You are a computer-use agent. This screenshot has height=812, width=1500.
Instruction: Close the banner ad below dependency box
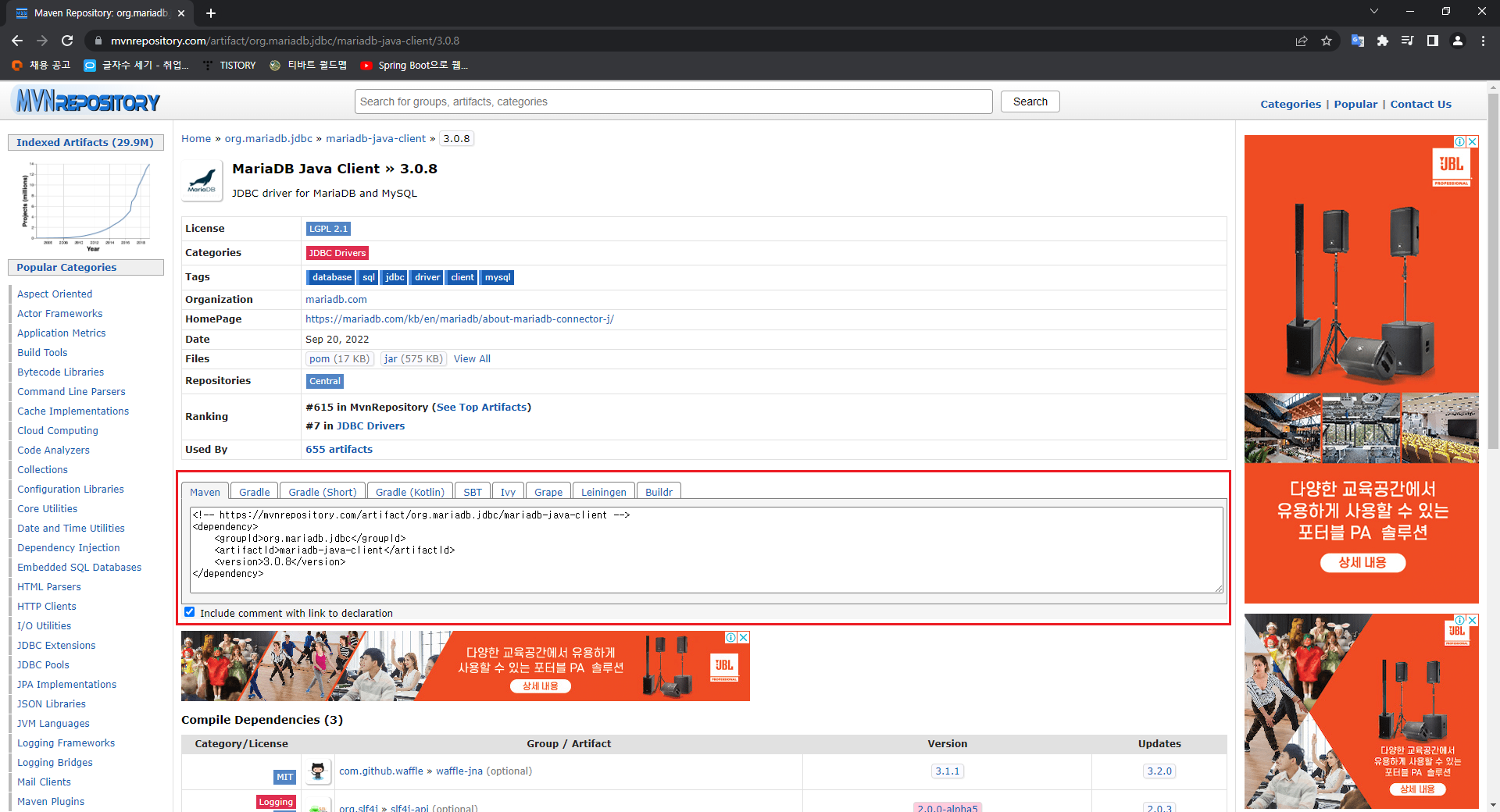coord(744,637)
